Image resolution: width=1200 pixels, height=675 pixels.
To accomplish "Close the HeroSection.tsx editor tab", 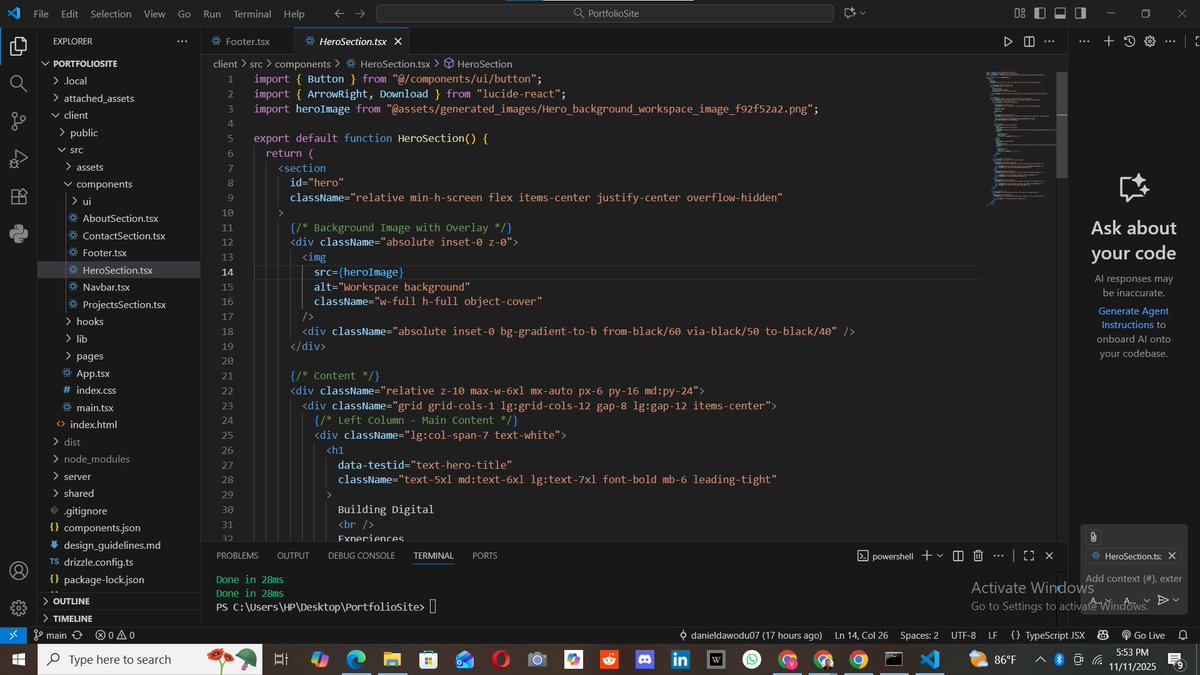I will 398,41.
